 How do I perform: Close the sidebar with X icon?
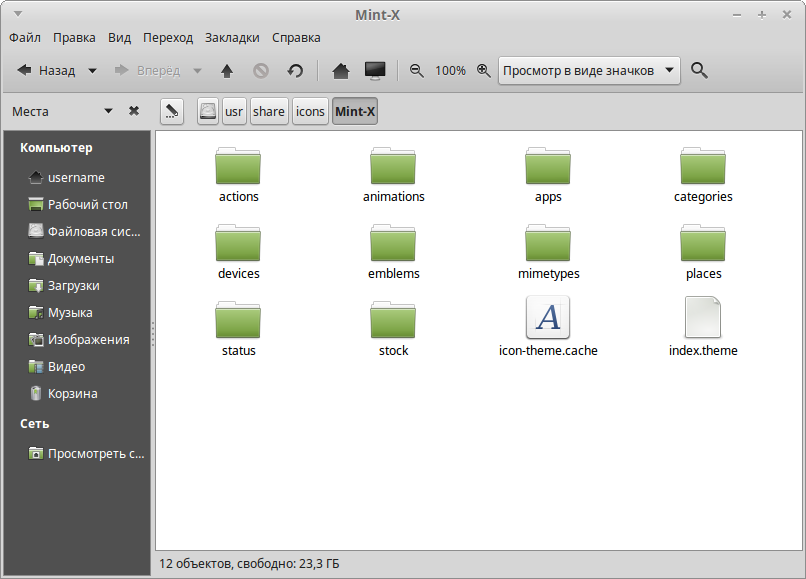coord(134,111)
